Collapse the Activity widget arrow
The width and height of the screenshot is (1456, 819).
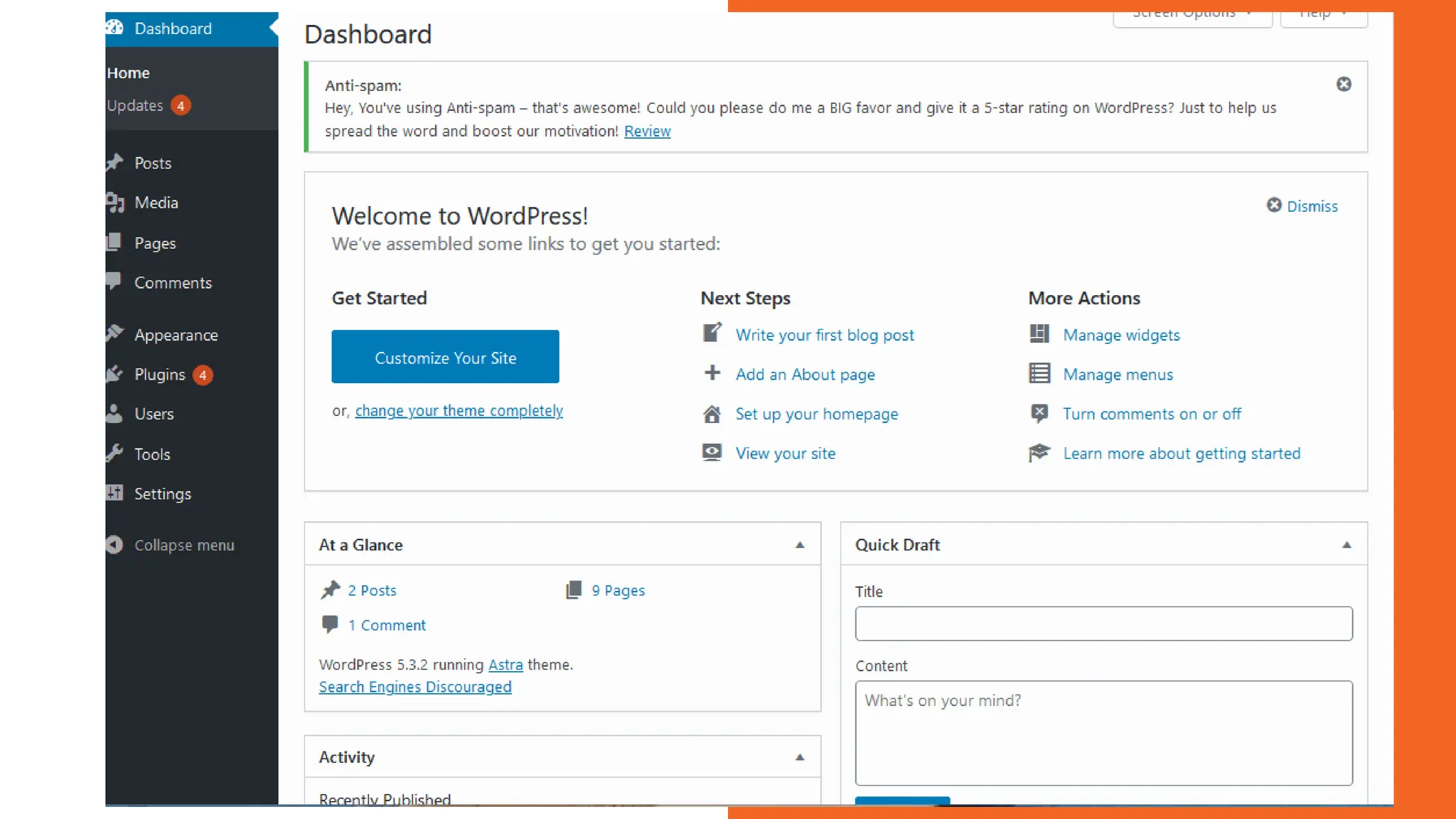pyautogui.click(x=800, y=757)
